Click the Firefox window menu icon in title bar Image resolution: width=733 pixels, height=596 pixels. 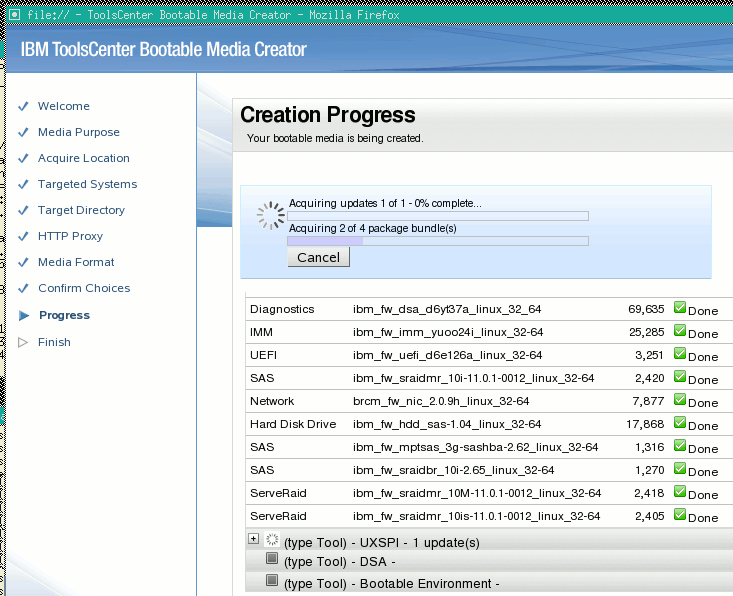(x=14, y=14)
